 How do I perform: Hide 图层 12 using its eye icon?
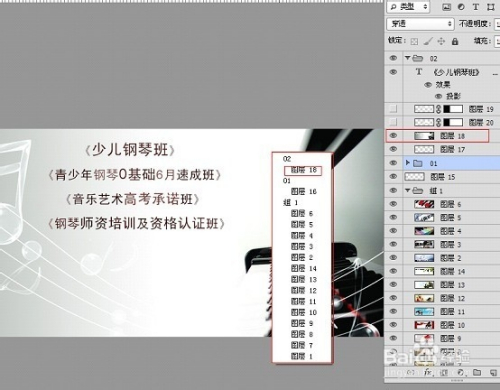(x=393, y=298)
